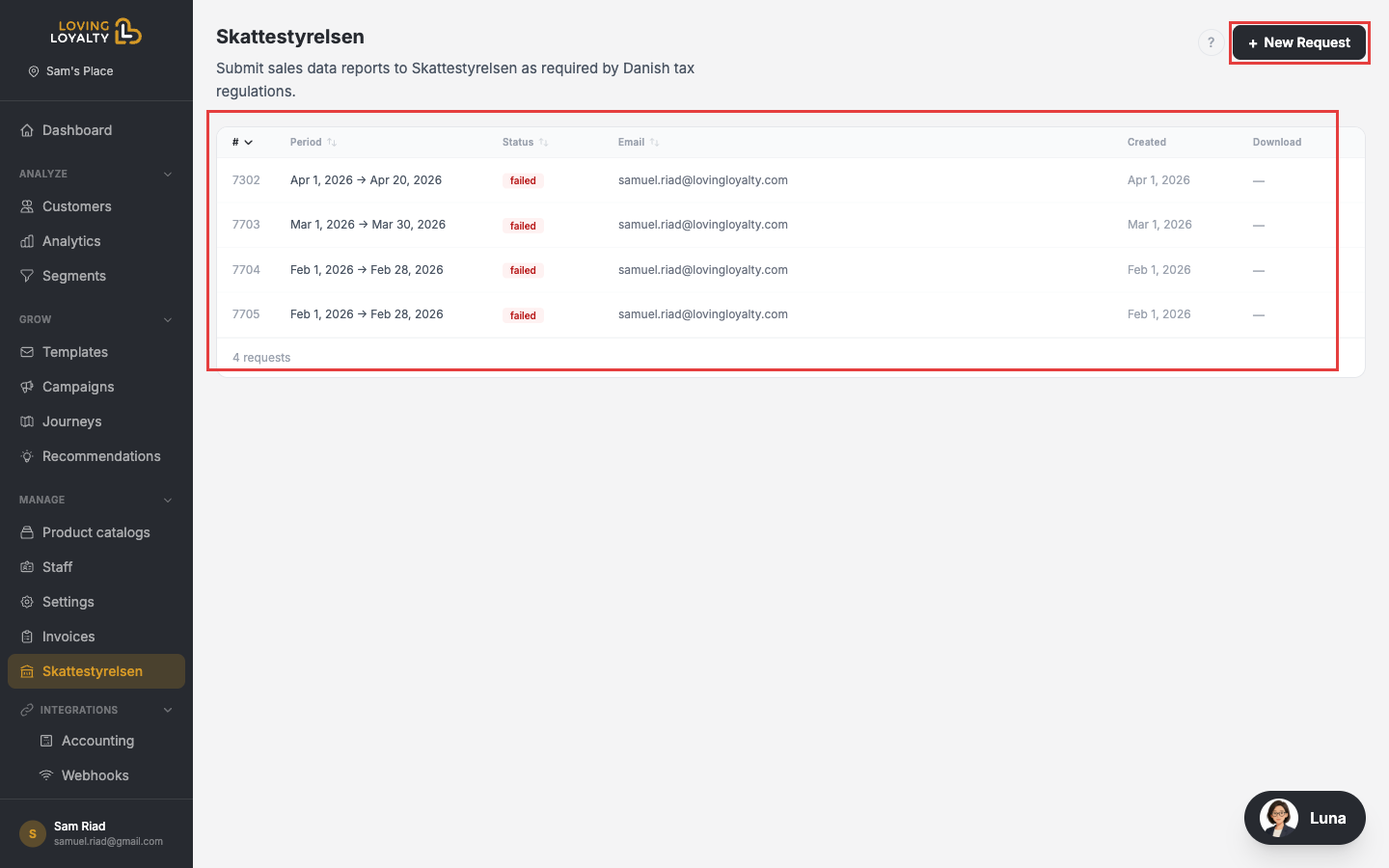Sort by Status using sort arrows

click(544, 142)
